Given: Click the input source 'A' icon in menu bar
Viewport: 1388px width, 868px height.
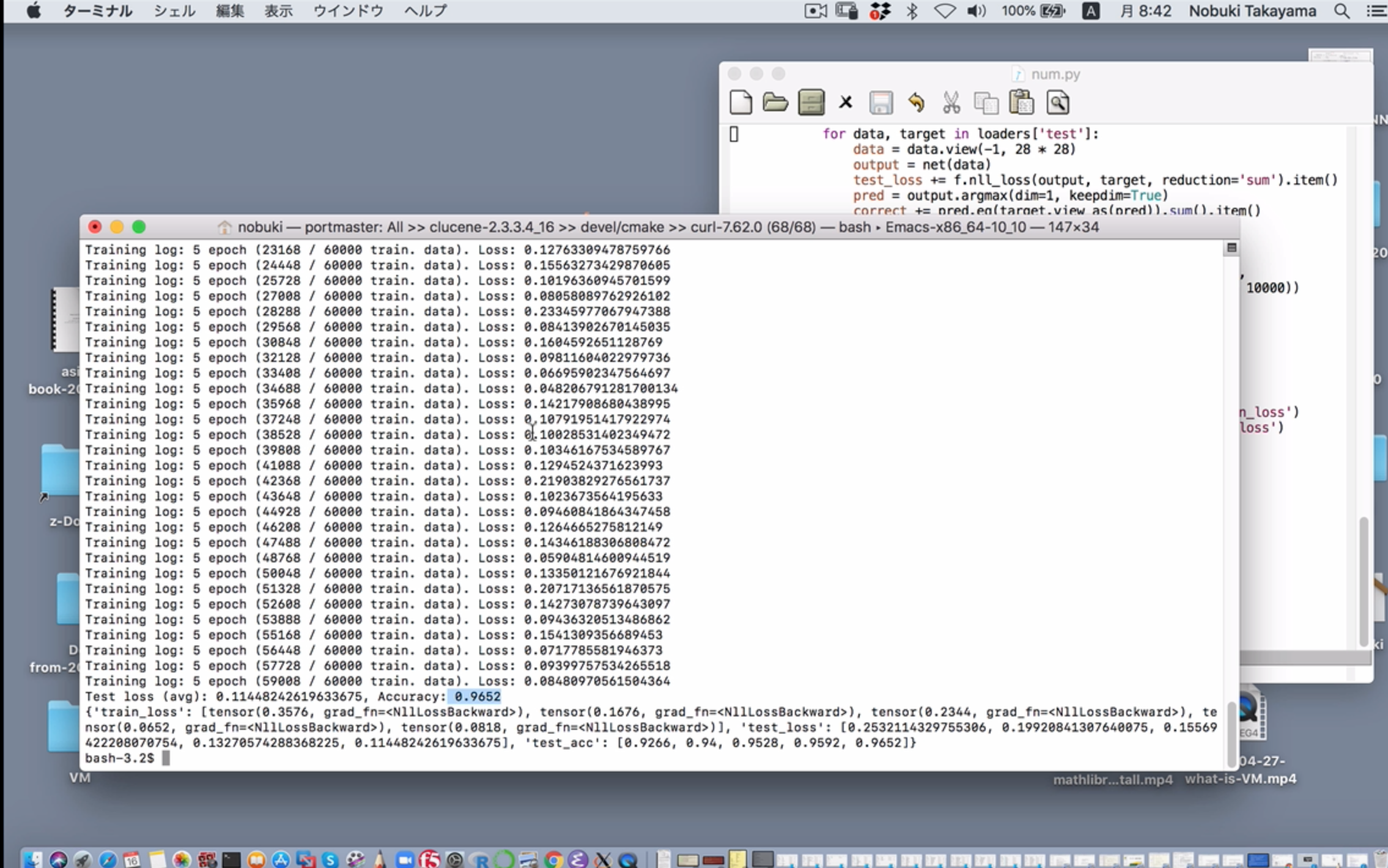Looking at the screenshot, I should [1091, 11].
